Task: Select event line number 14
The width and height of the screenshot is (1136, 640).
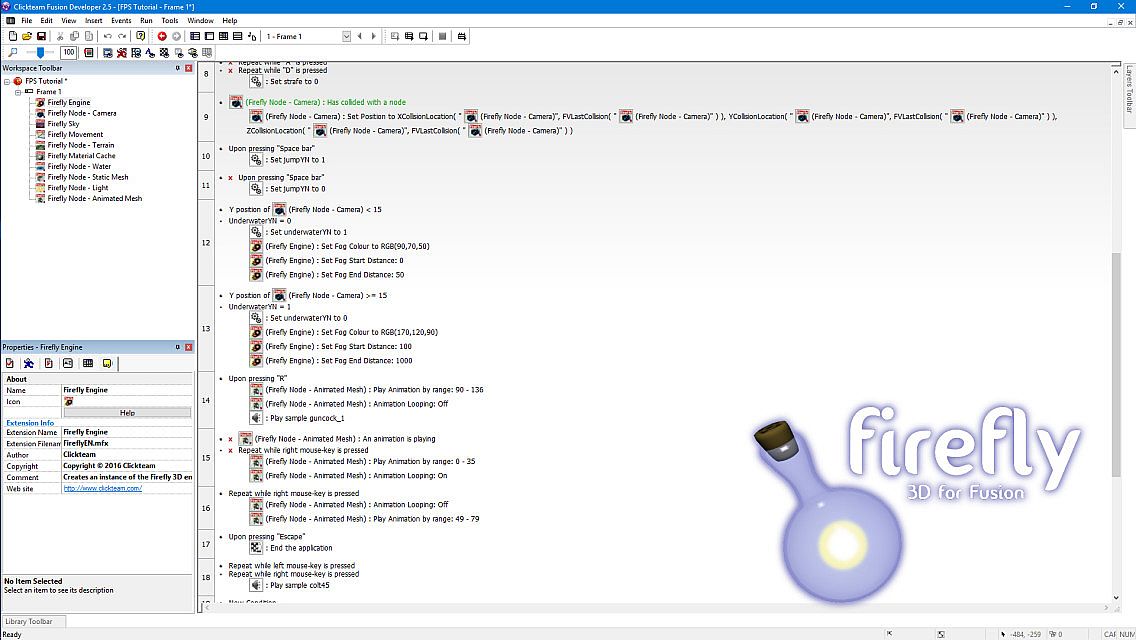Action: [x=206, y=400]
